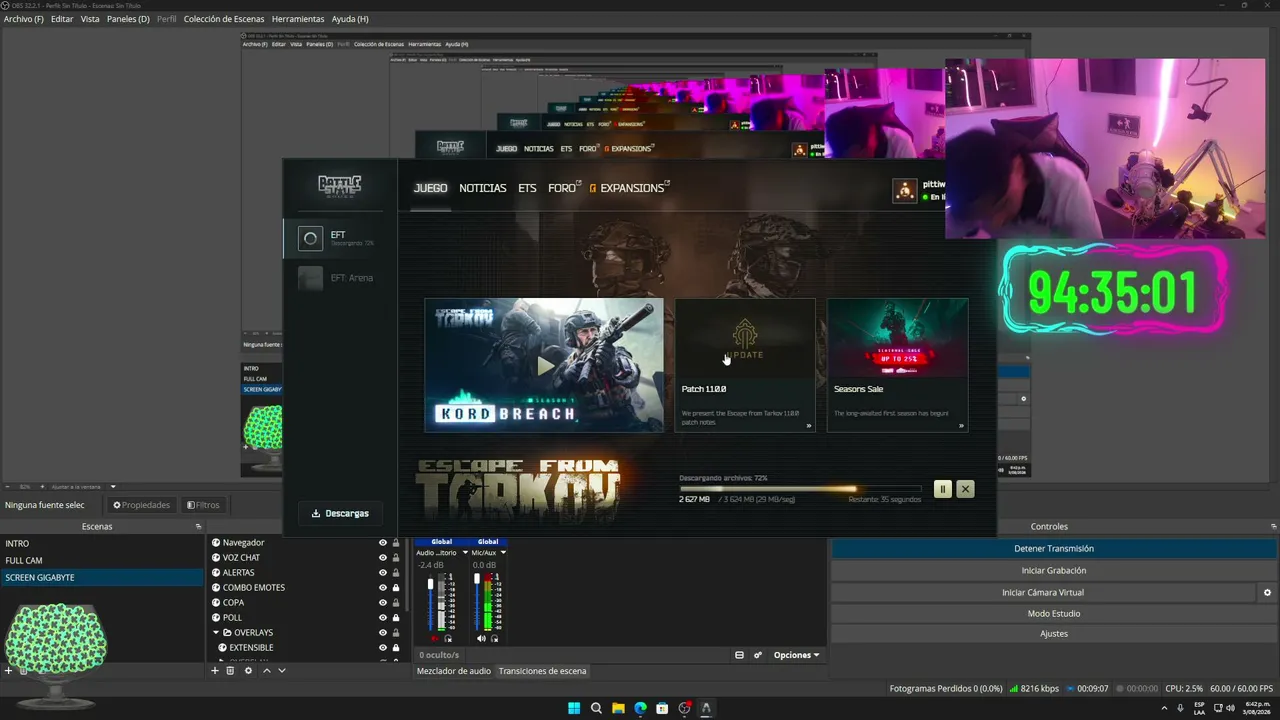This screenshot has height=720, width=1280.
Task: Open Microsoft Edge from taskbar
Action: pos(640,708)
